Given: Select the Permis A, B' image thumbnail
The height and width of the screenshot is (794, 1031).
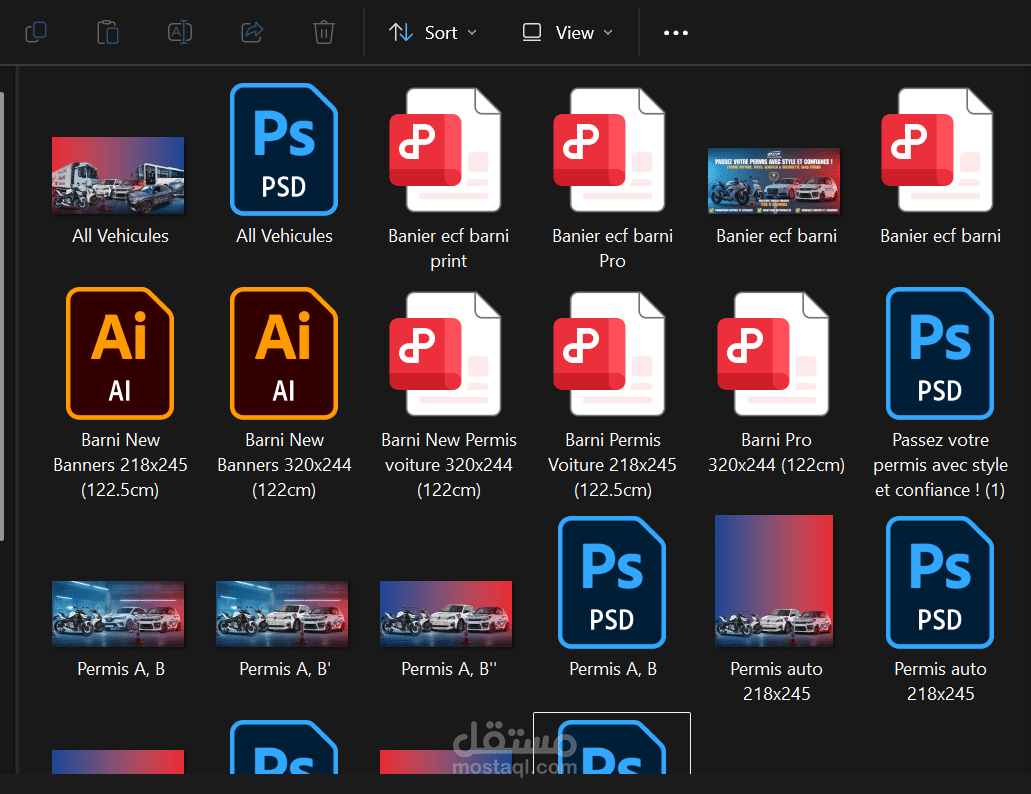Looking at the screenshot, I should point(282,614).
